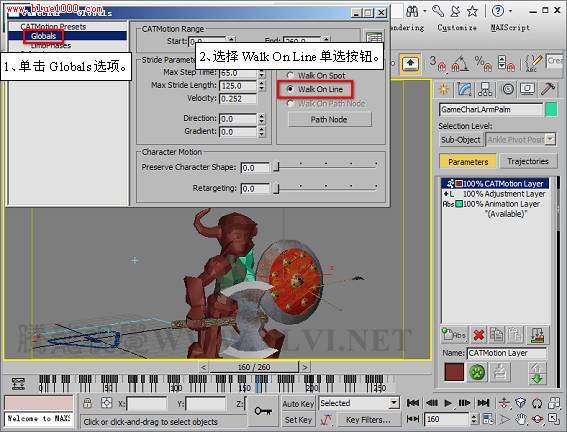Open the Selected key filter dropdown

click(x=394, y=403)
